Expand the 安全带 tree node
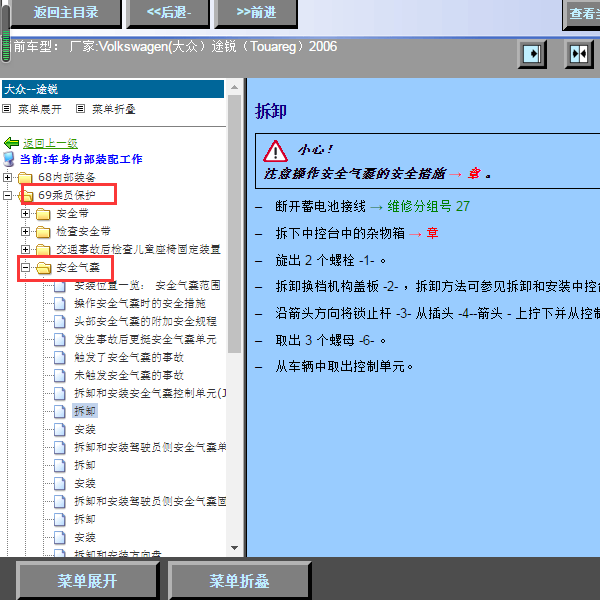This screenshot has height=600, width=600. 25,214
